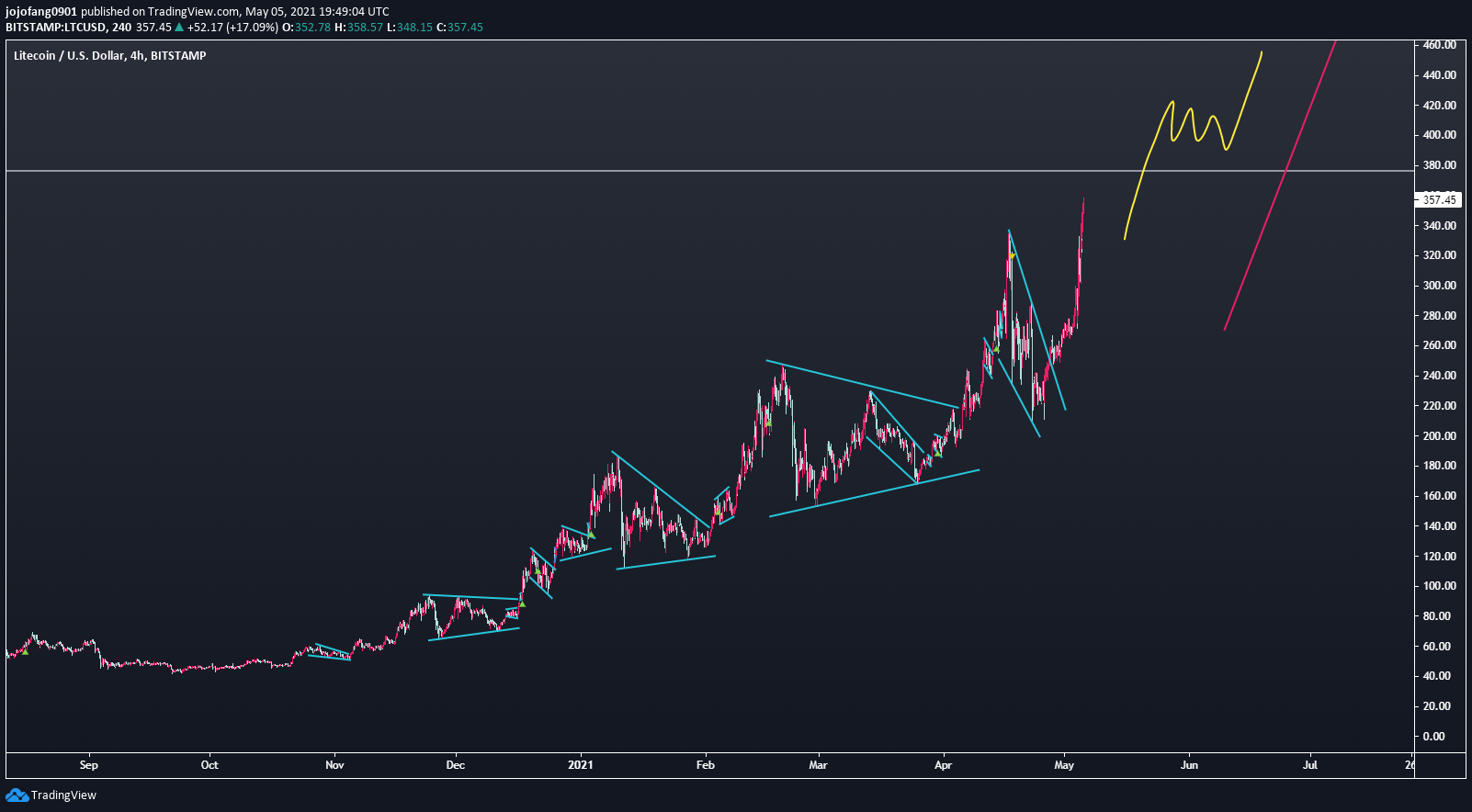Click the 460.00 price axis label
Image resolution: width=1472 pixels, height=812 pixels.
[1439, 45]
